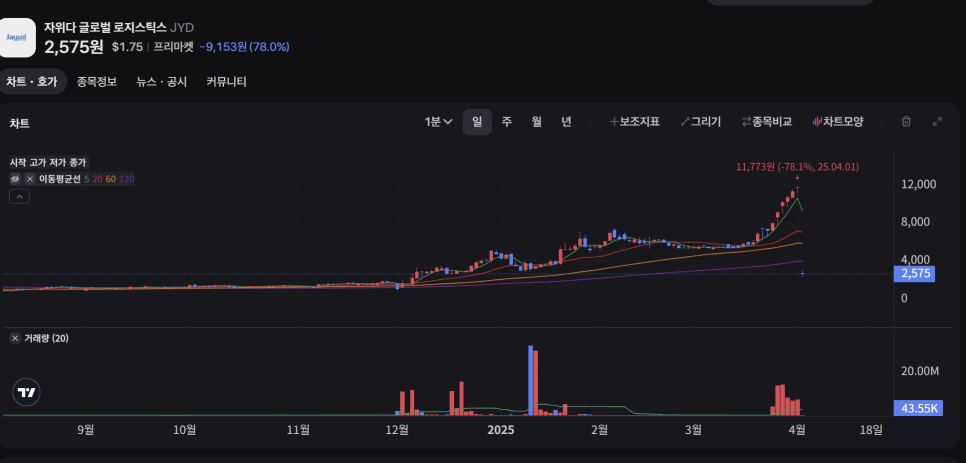Screen dimensions: 966x463
Task: Click the $1.75 dollar price
Action: 128,47
